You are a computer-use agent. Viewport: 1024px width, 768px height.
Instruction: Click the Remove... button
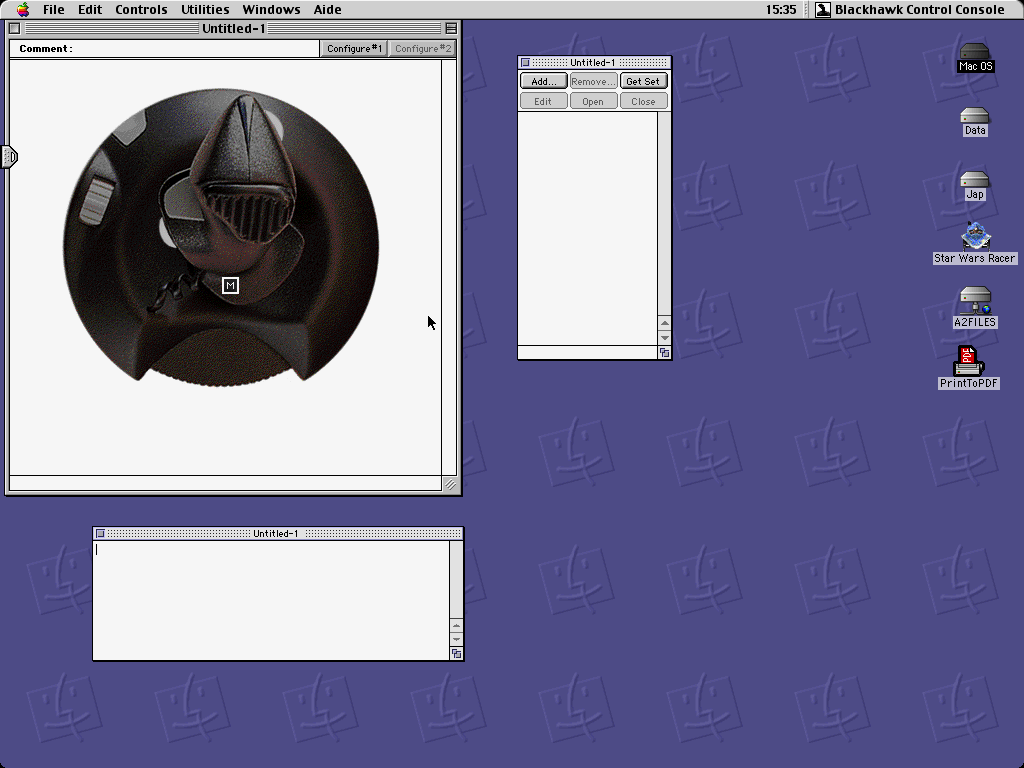pyautogui.click(x=593, y=81)
